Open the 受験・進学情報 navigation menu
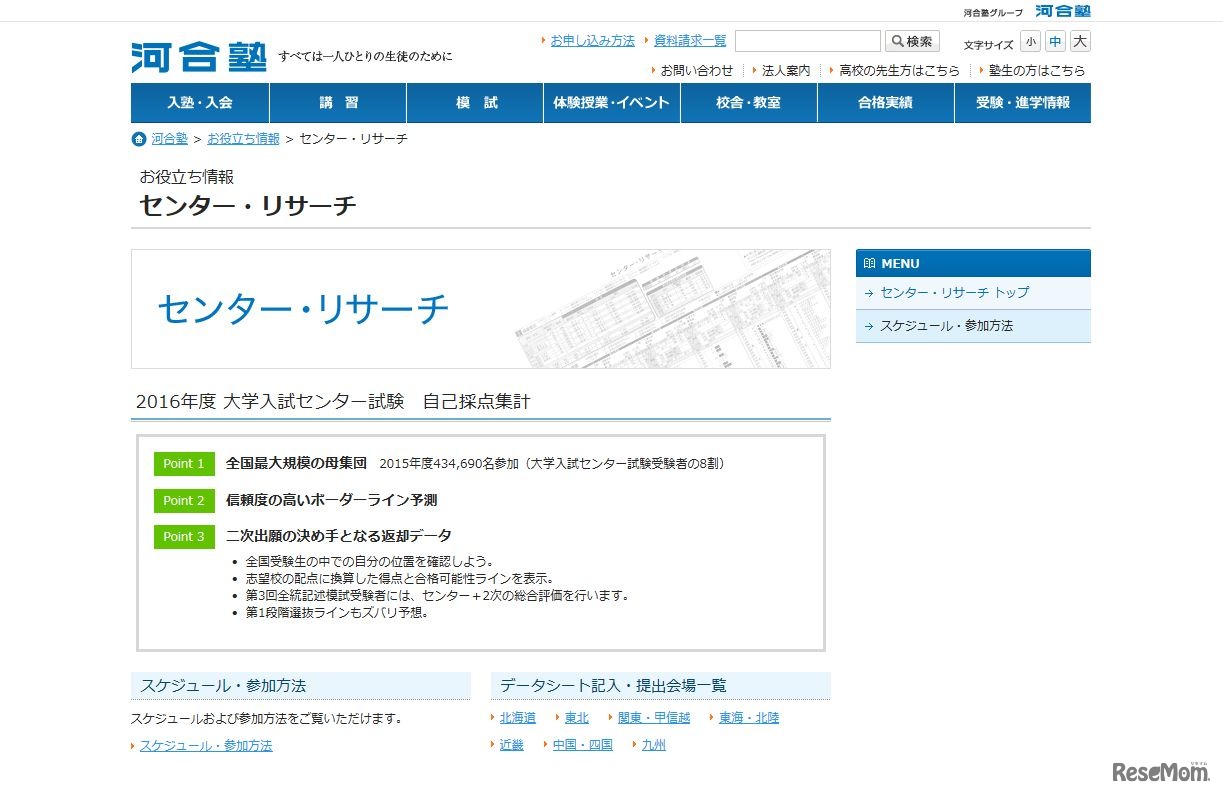Viewport: 1223px width, 795px height. [x=1022, y=103]
